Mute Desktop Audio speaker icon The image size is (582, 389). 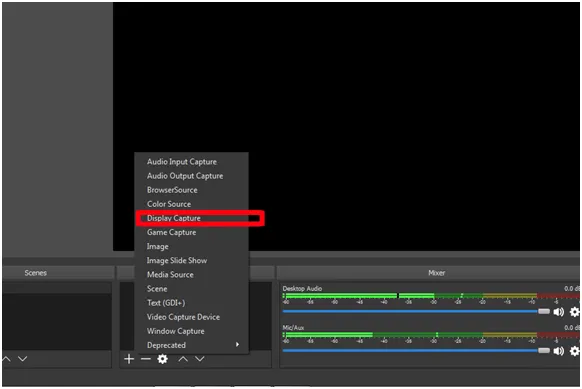pyautogui.click(x=559, y=312)
